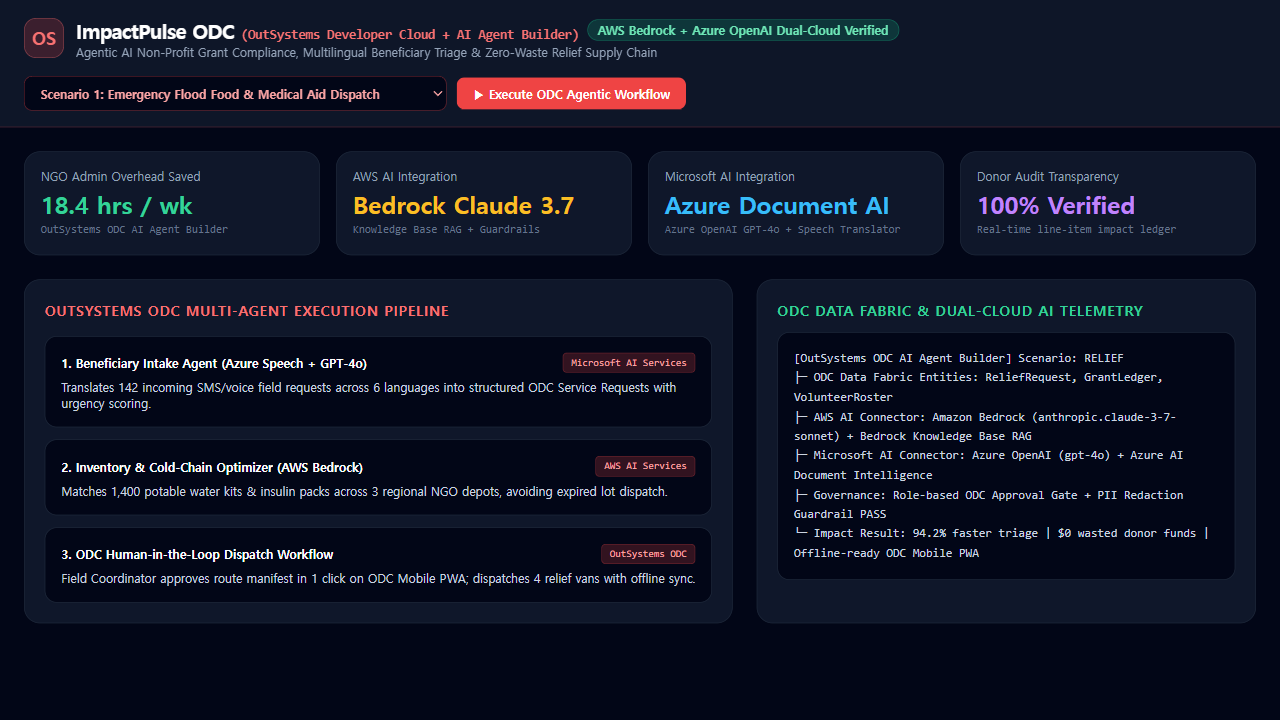This screenshot has height=720, width=1280.
Task: Select the Azure Document AI value
Action: [777, 206]
